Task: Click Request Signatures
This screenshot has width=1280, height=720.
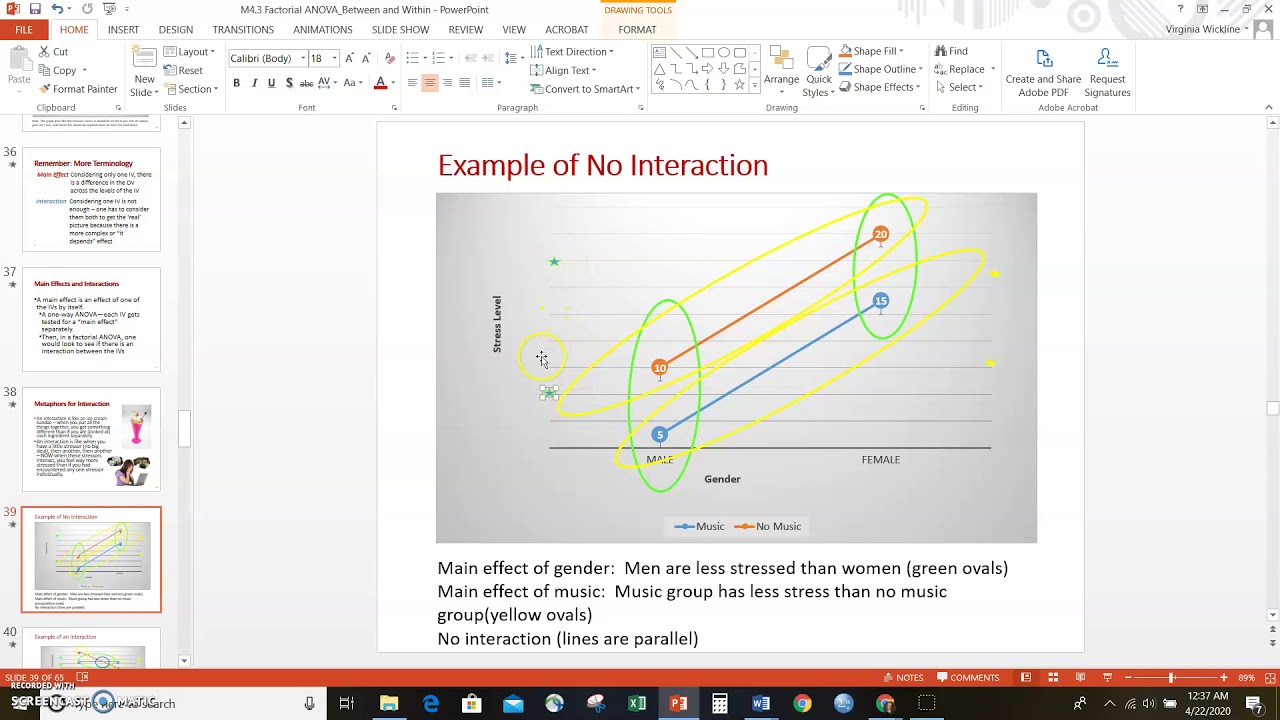Action: point(1107,72)
